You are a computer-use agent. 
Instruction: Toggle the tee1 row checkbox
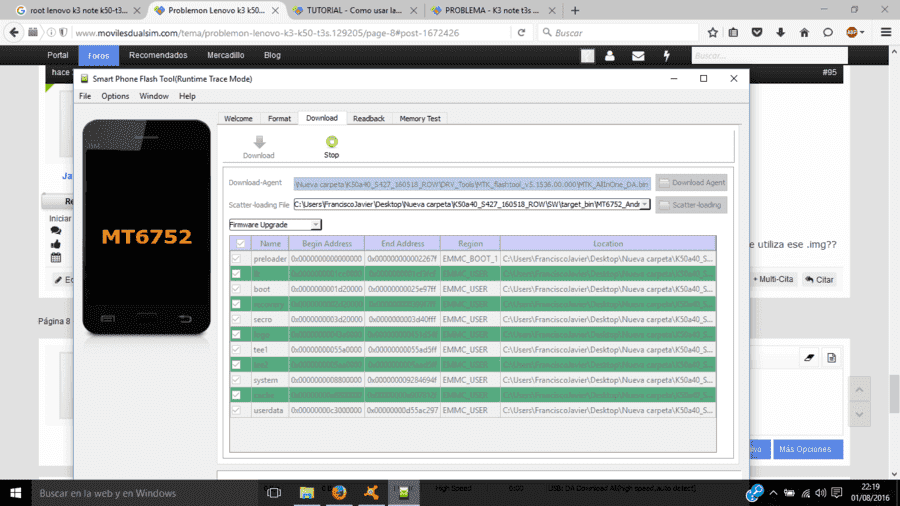tap(236, 349)
